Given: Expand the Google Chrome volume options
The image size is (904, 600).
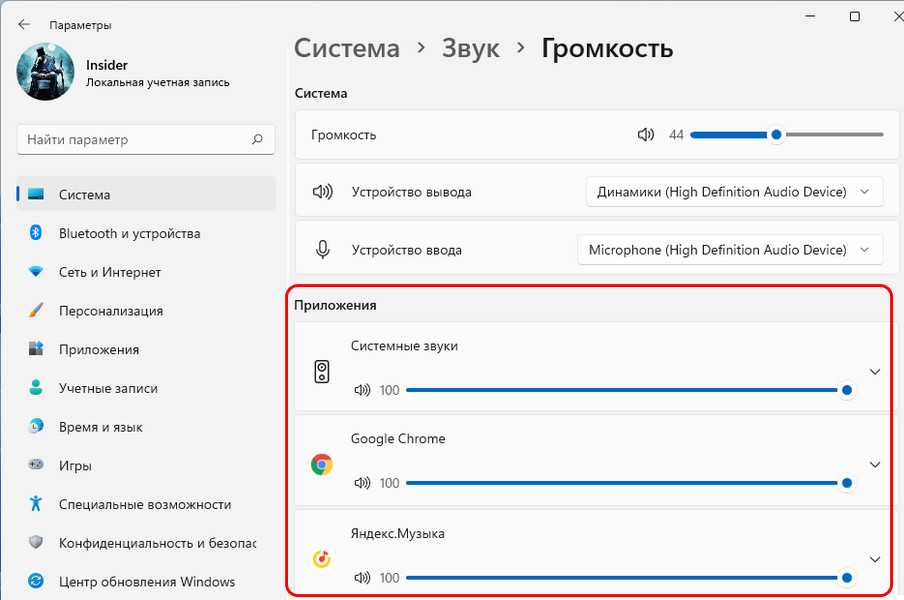Looking at the screenshot, I should coord(875,465).
